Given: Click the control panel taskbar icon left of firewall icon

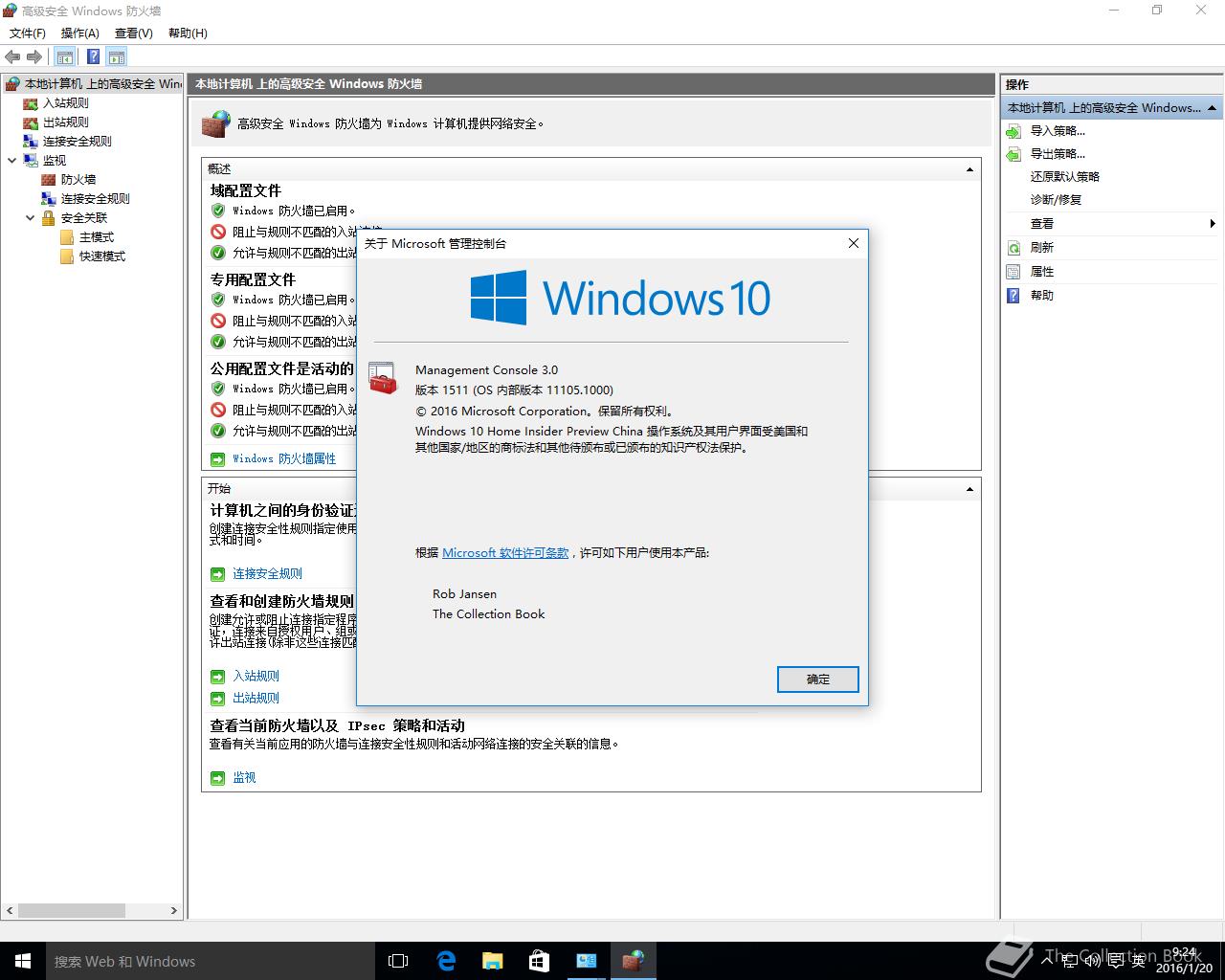Looking at the screenshot, I should coord(586,961).
